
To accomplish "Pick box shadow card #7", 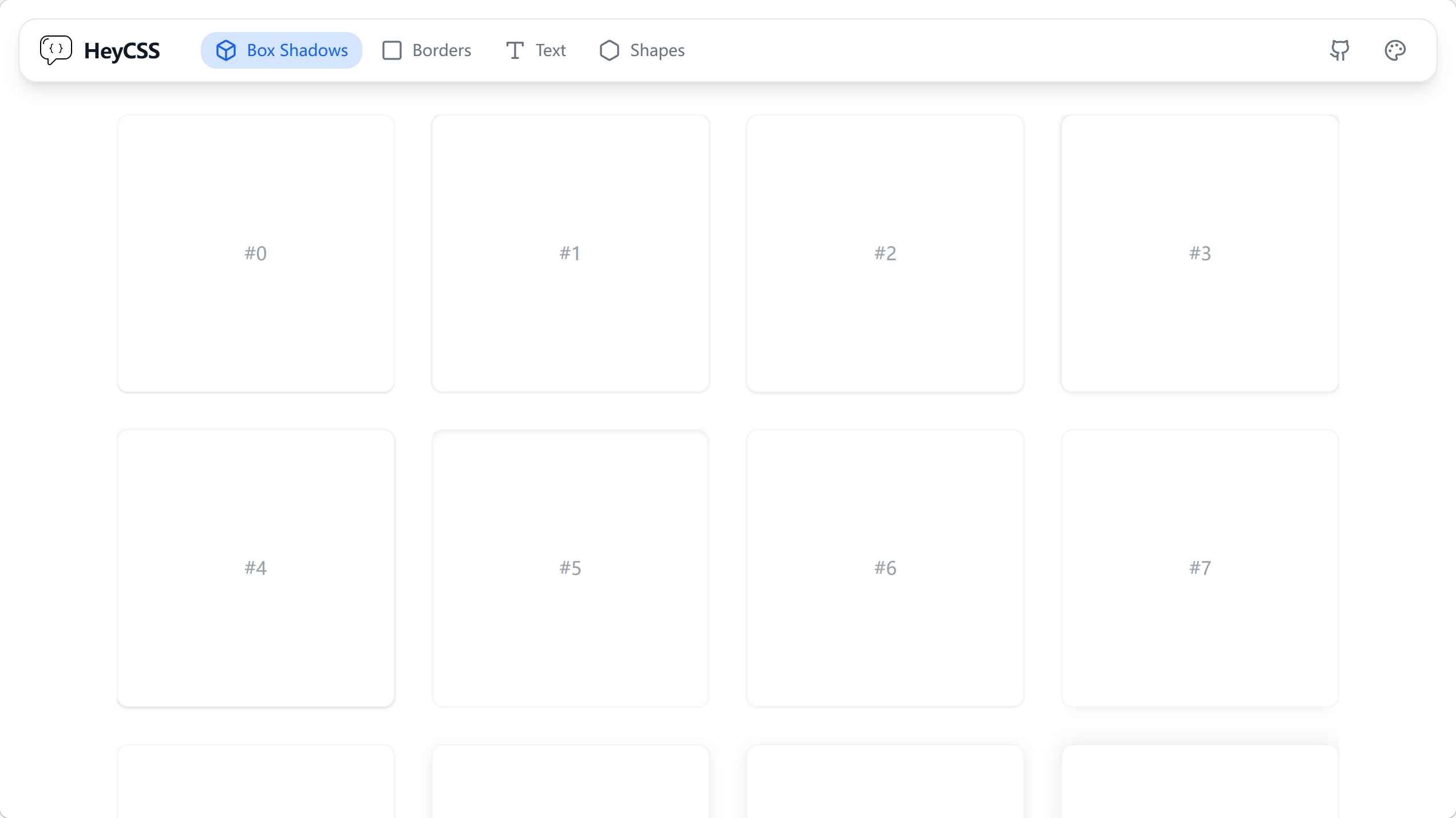I will coord(1200,568).
